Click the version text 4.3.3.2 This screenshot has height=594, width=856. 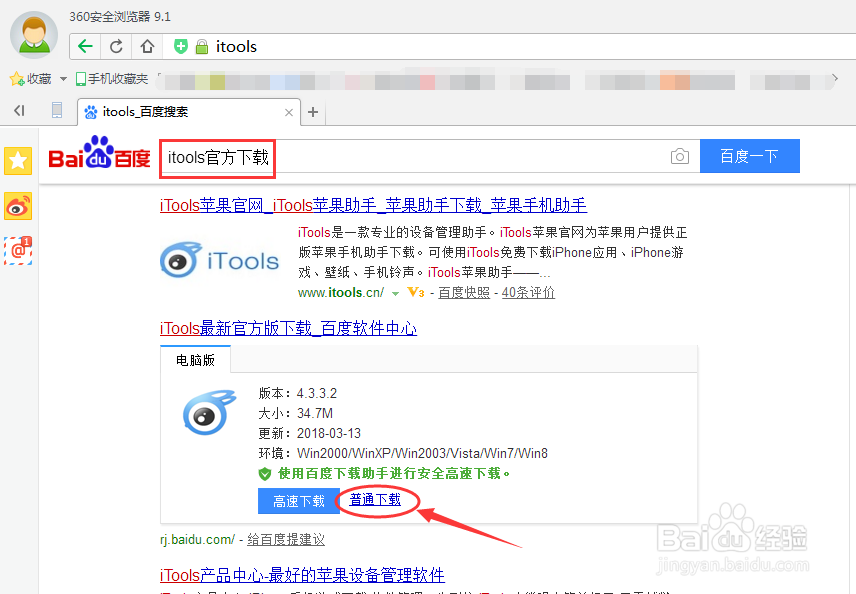point(317,393)
